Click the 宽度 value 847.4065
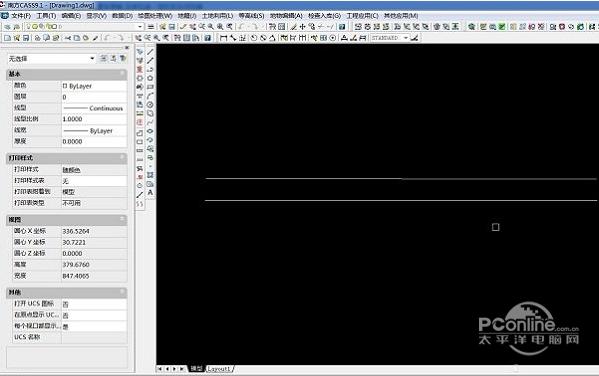The image size is (599, 376). coord(94,276)
